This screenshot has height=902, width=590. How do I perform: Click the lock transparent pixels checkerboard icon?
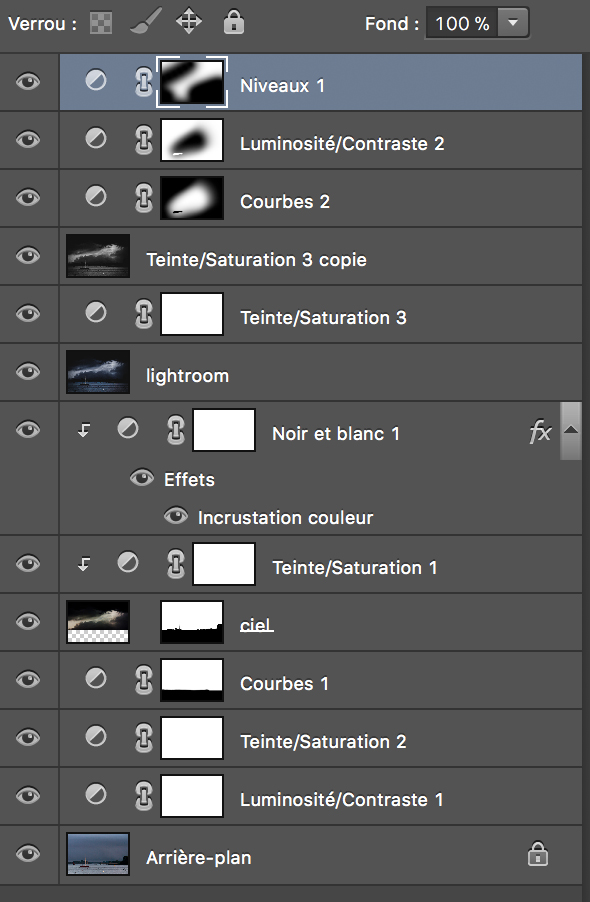101,24
